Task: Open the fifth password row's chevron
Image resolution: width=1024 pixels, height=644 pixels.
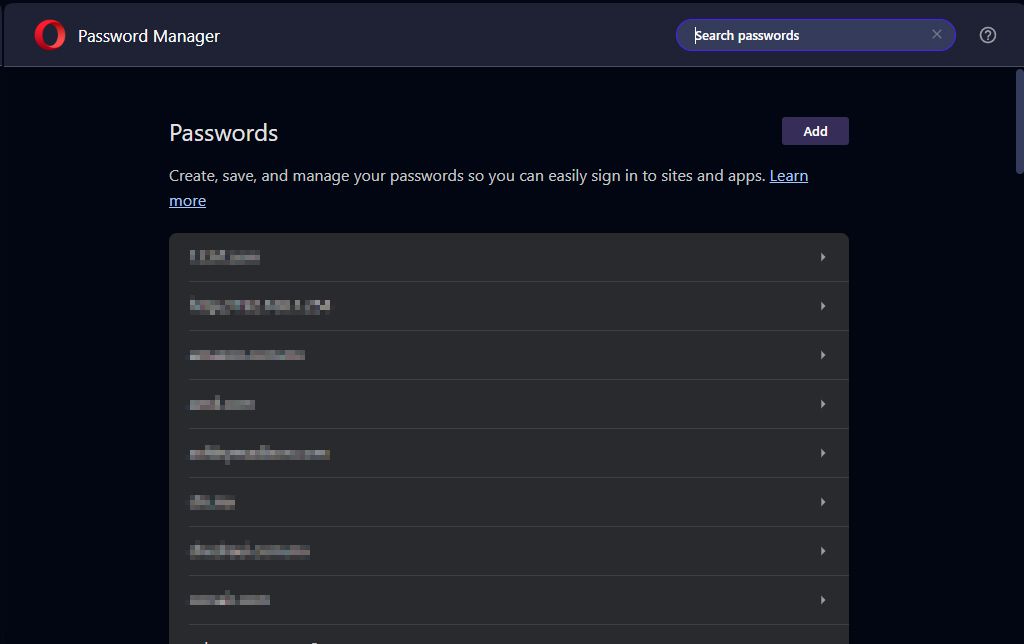Action: (x=823, y=453)
